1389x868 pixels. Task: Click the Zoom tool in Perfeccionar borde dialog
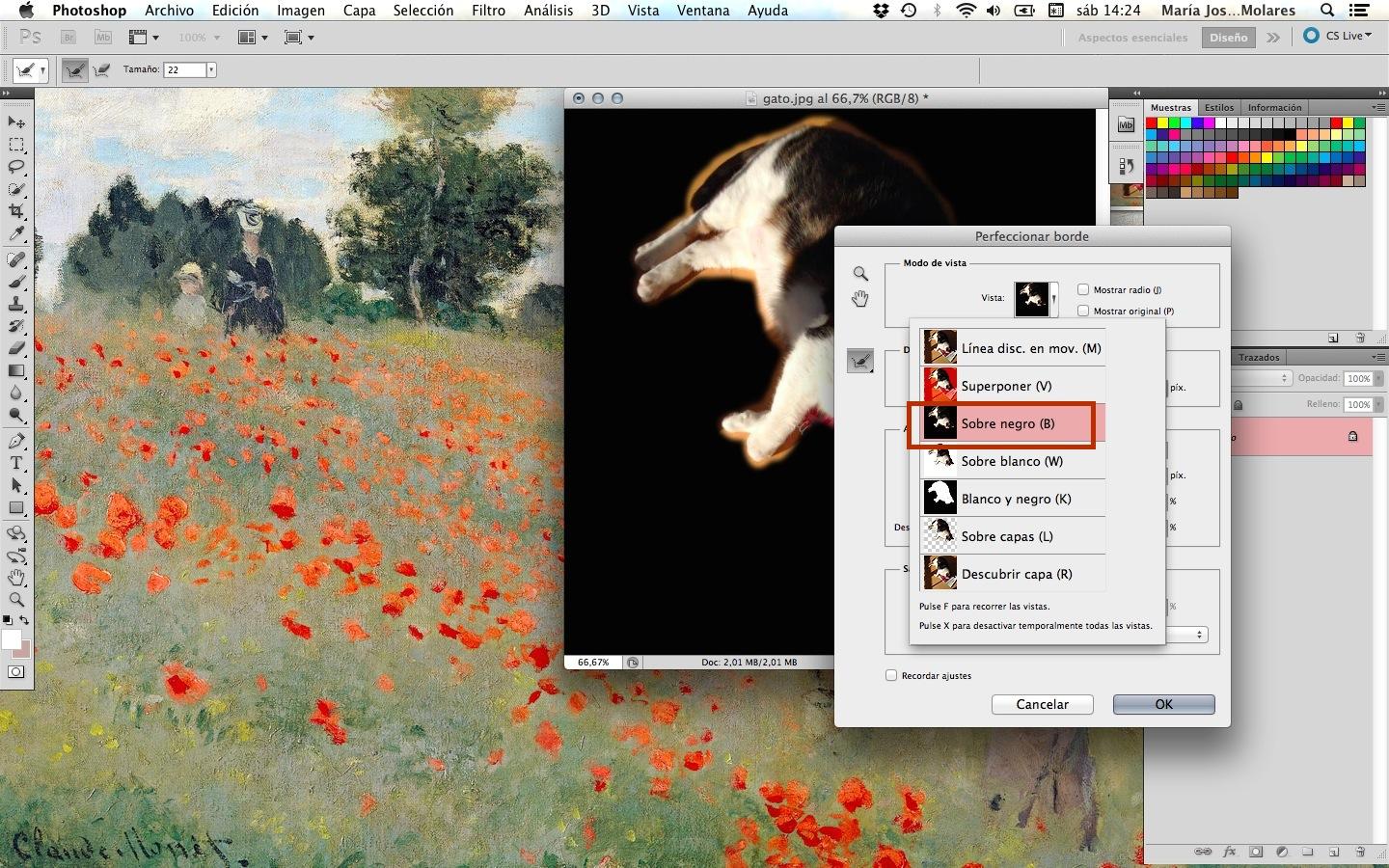(860, 274)
